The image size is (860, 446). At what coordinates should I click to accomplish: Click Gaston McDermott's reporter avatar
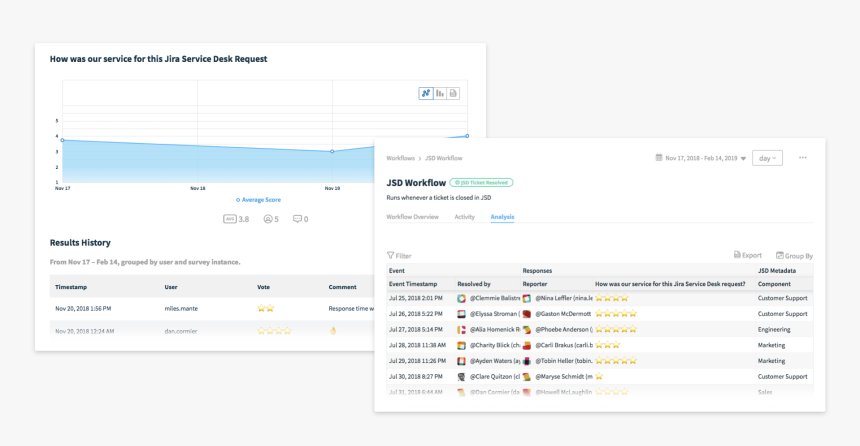click(x=527, y=314)
